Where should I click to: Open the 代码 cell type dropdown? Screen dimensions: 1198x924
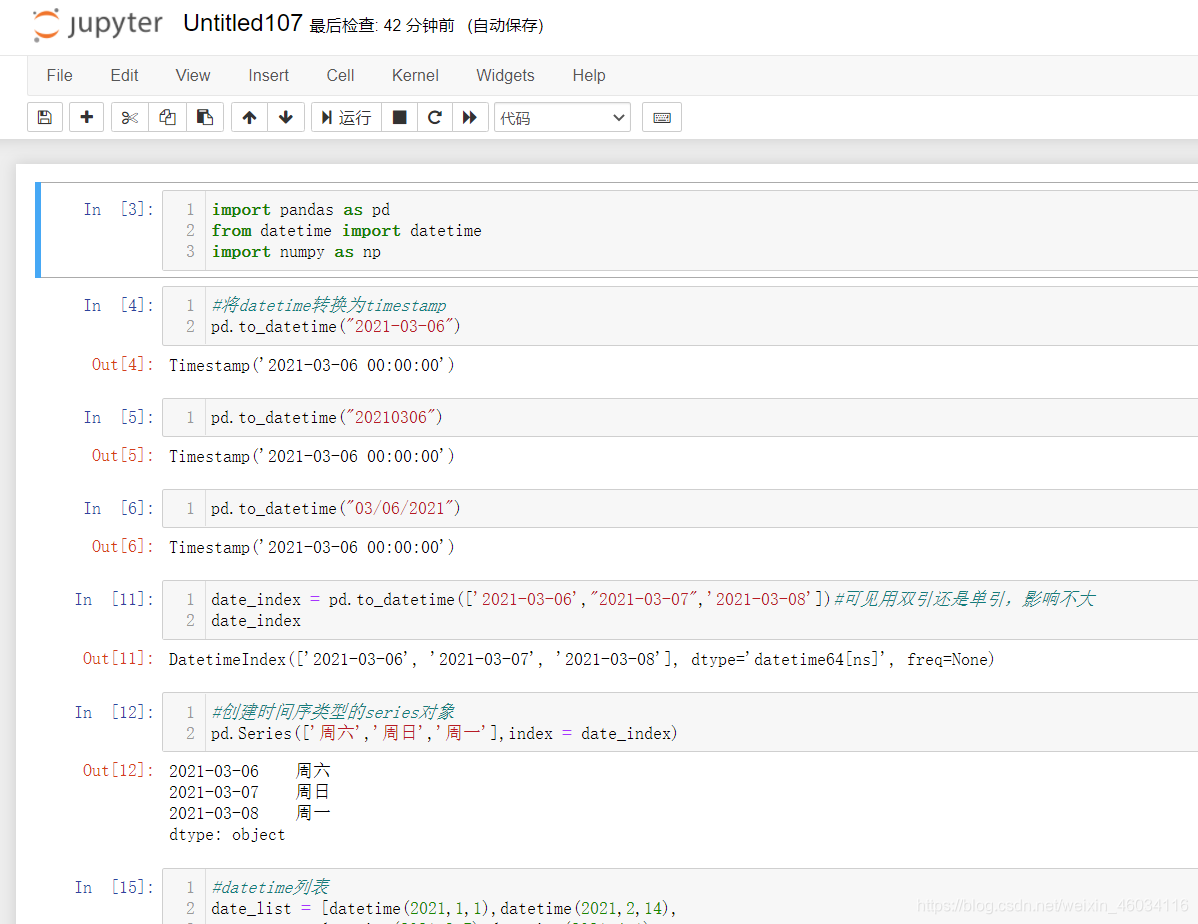tap(562, 117)
